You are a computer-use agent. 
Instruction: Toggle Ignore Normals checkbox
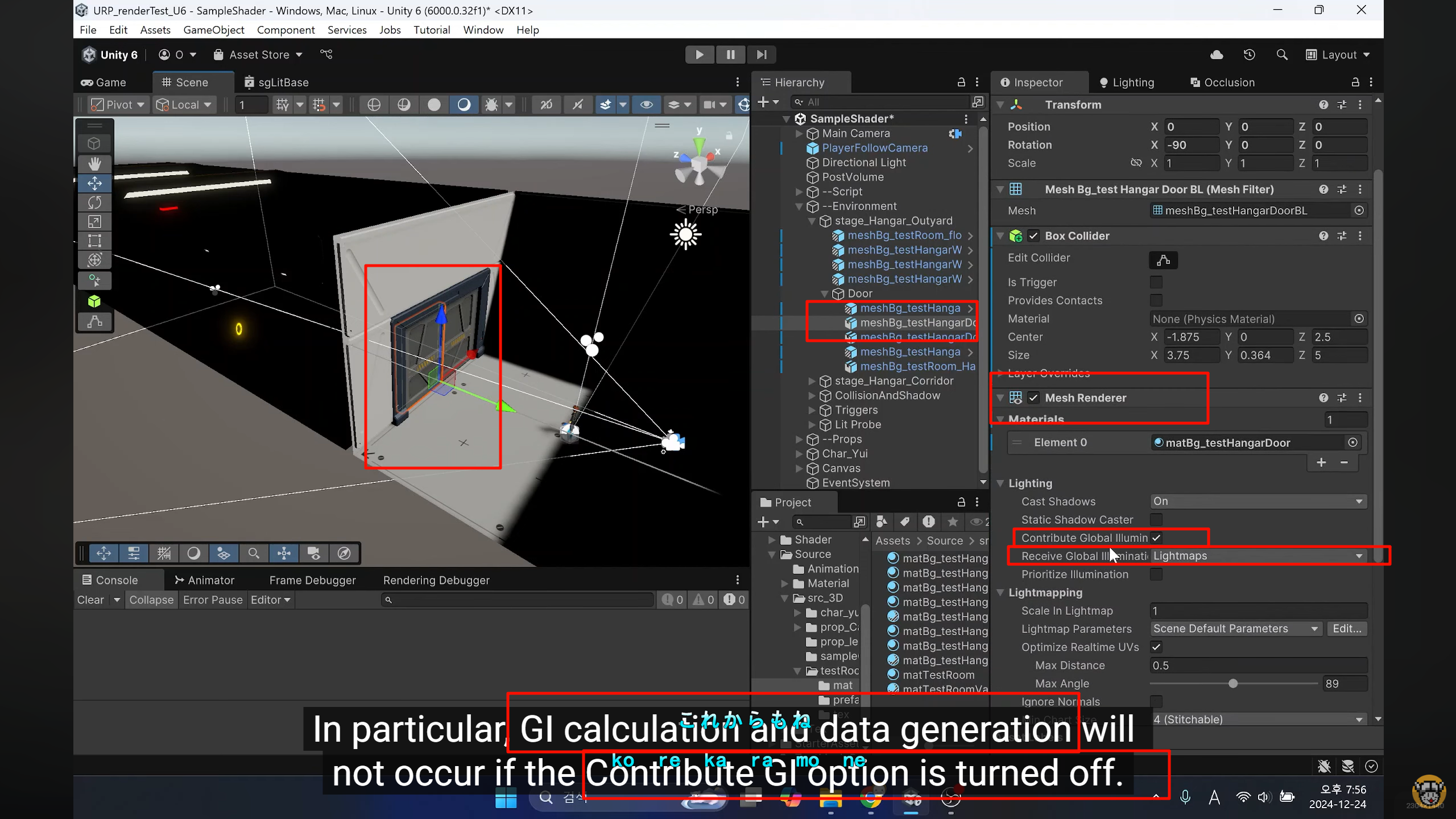(1156, 701)
